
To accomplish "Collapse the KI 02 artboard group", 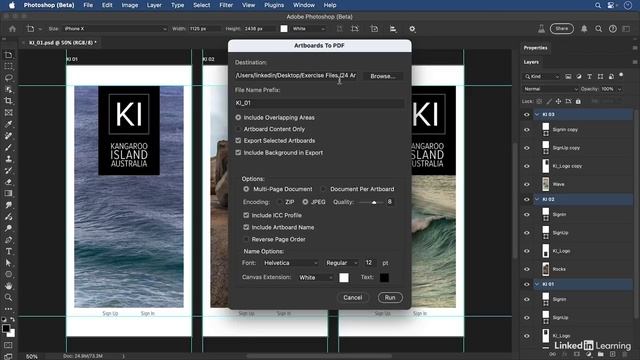I will tap(537, 199).
